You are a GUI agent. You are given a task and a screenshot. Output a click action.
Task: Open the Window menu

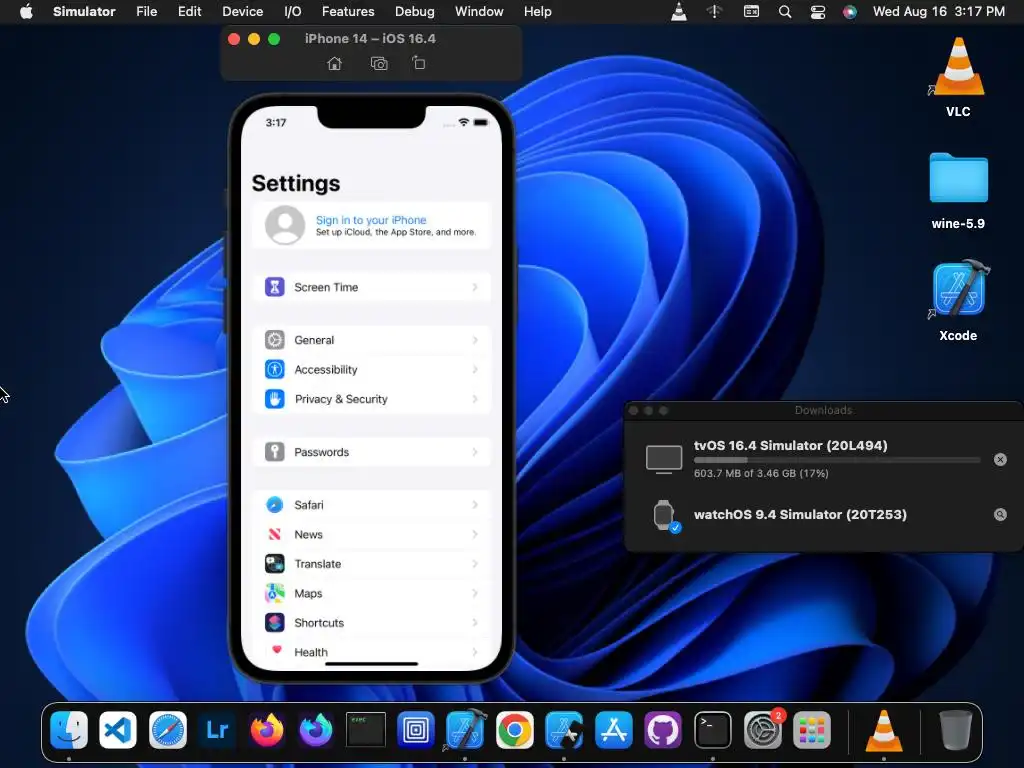(479, 11)
